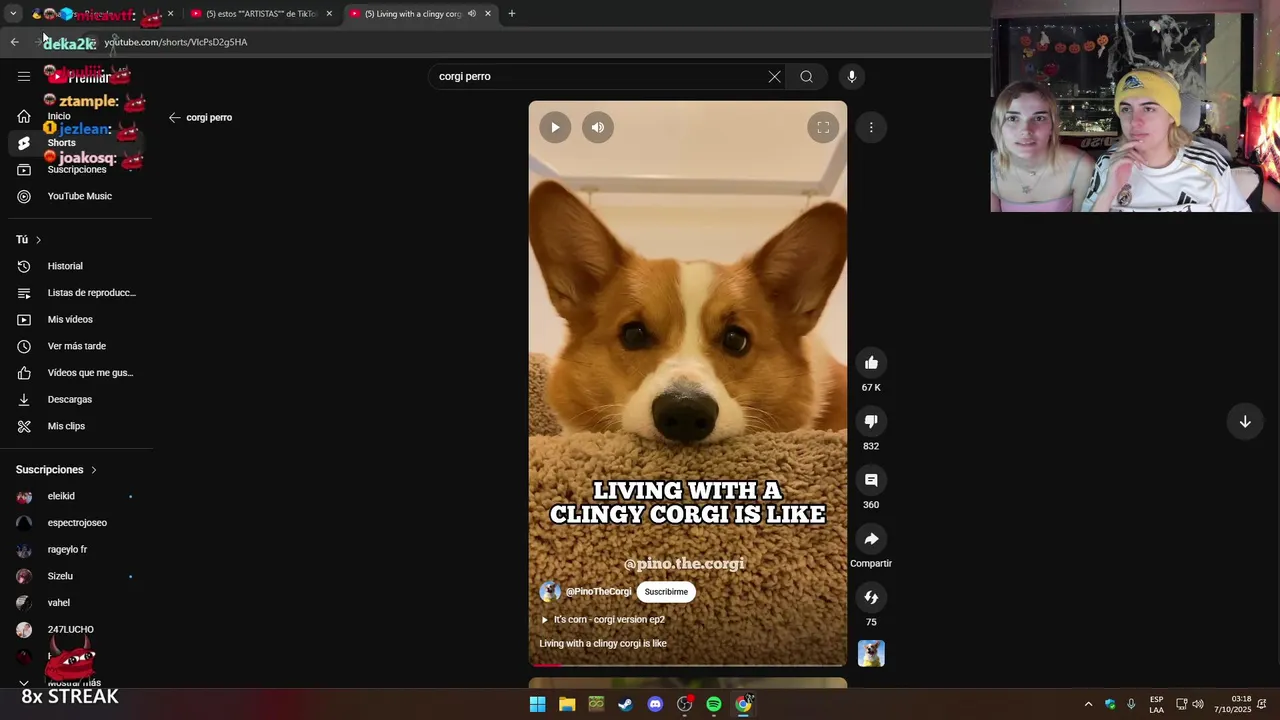
Task: Open the tab search dropdown arrow
Action: 13,14
